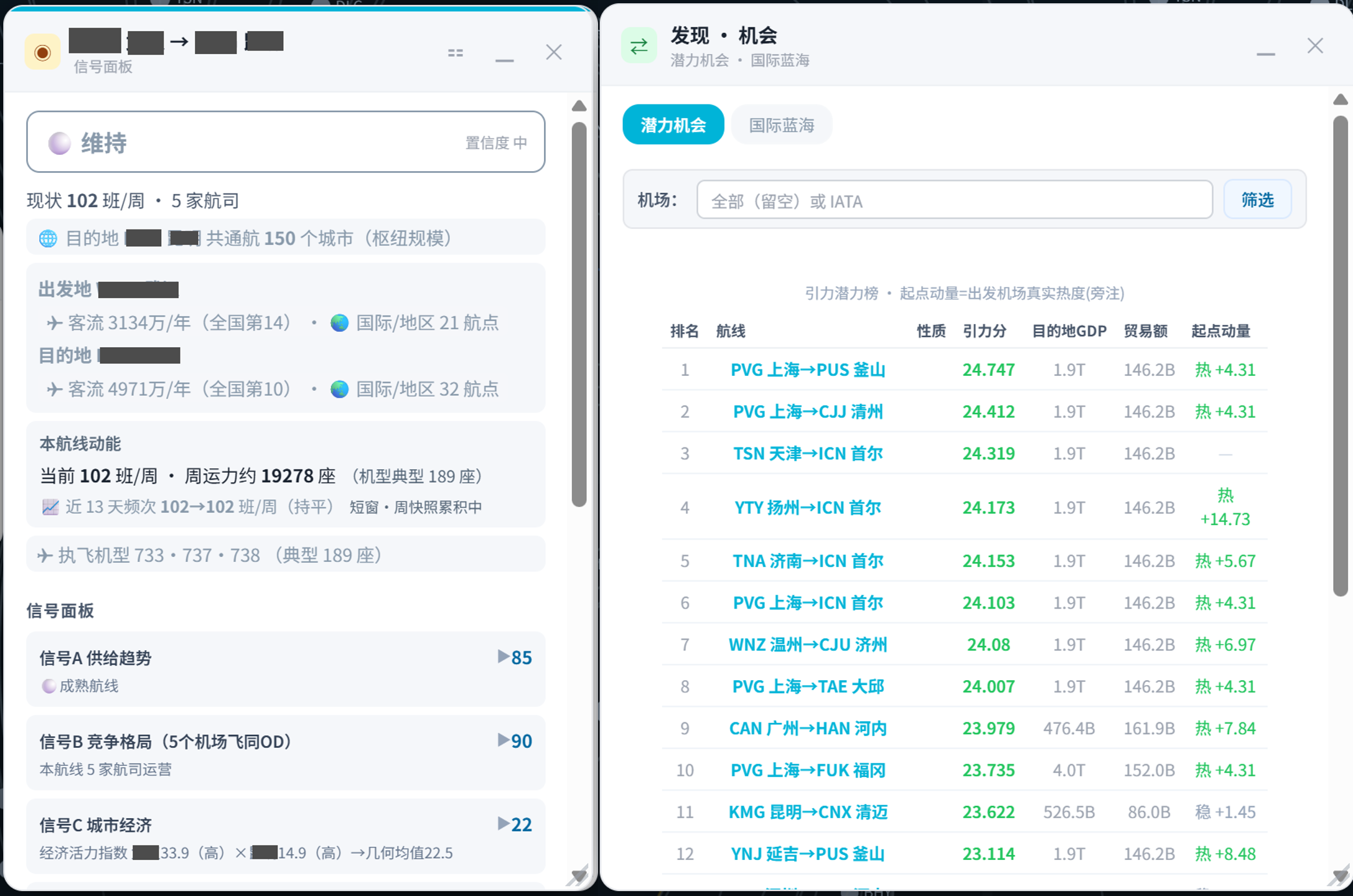Screen dimensions: 1353x896
Task: Click score 23.114 for 延吉→釜山
Action: tap(988, 853)
